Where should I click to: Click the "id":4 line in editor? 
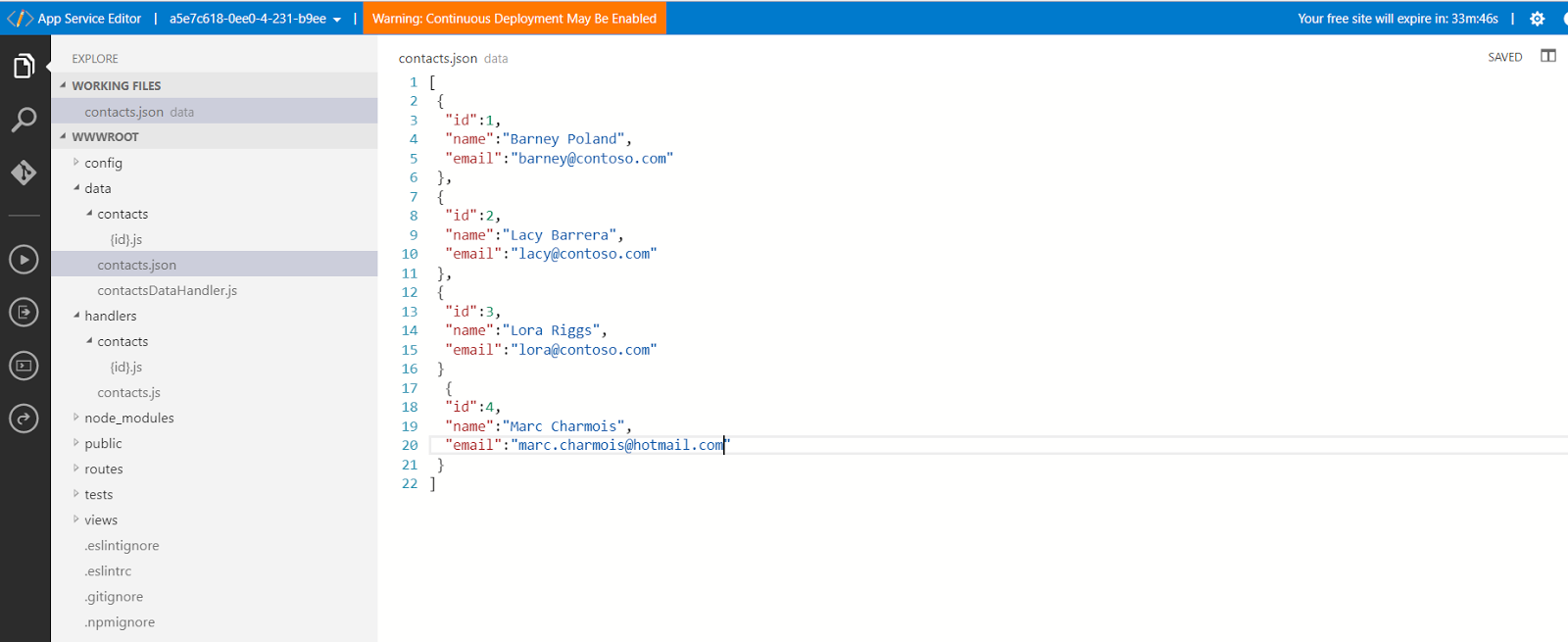click(x=472, y=407)
